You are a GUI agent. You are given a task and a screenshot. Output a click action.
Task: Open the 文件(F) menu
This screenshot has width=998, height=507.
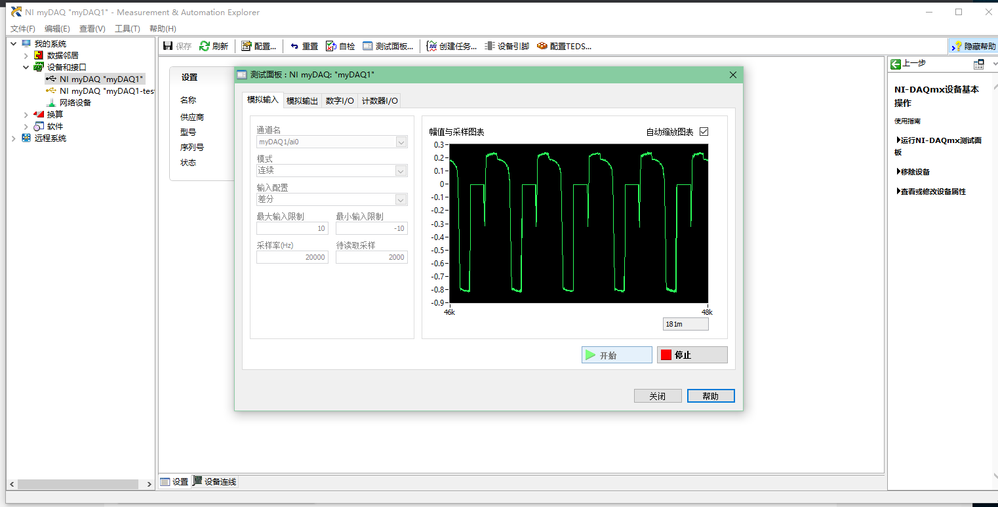click(23, 29)
